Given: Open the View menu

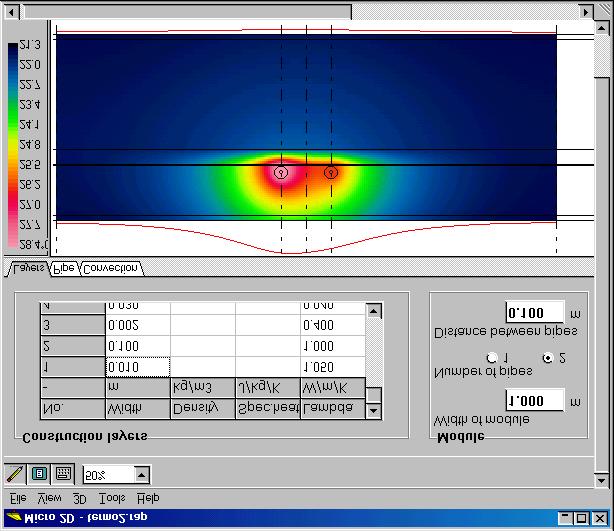Looking at the screenshot, I should [x=49, y=498].
